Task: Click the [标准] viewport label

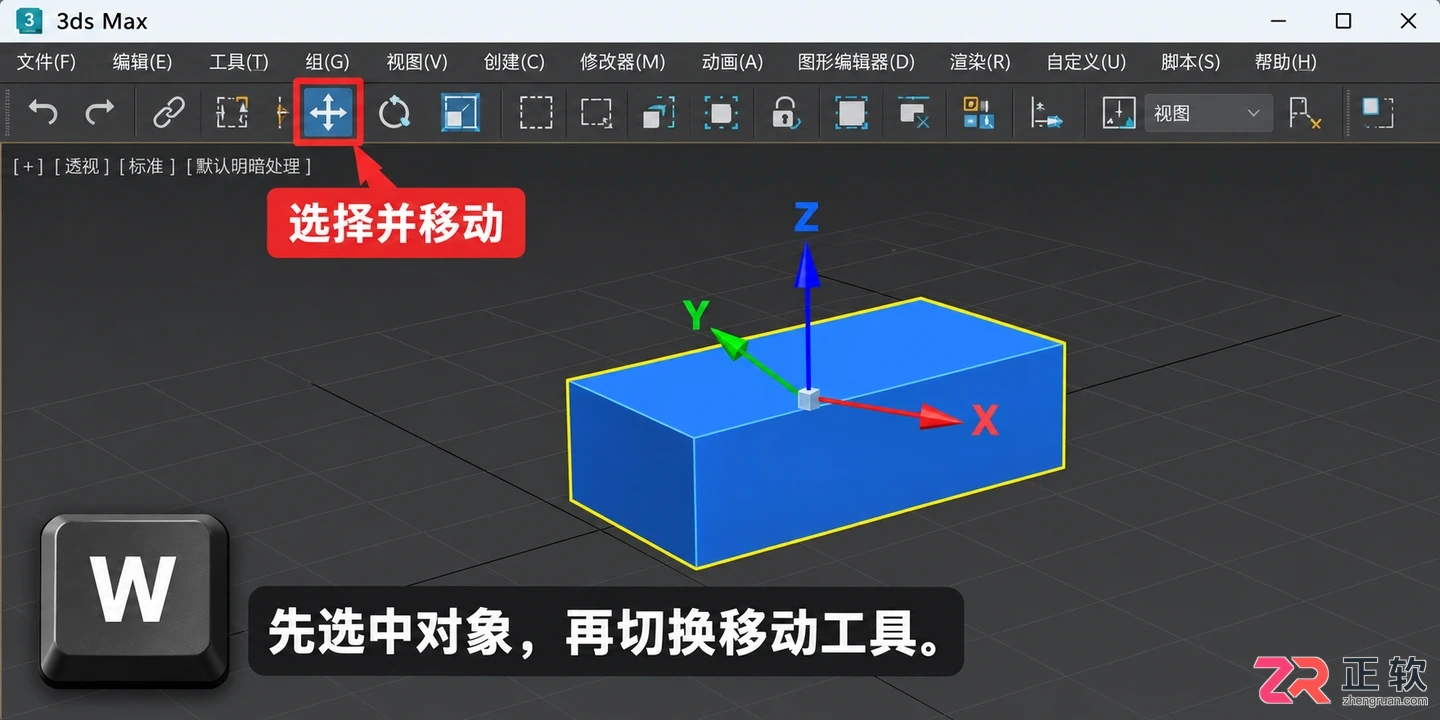Action: click(146, 166)
